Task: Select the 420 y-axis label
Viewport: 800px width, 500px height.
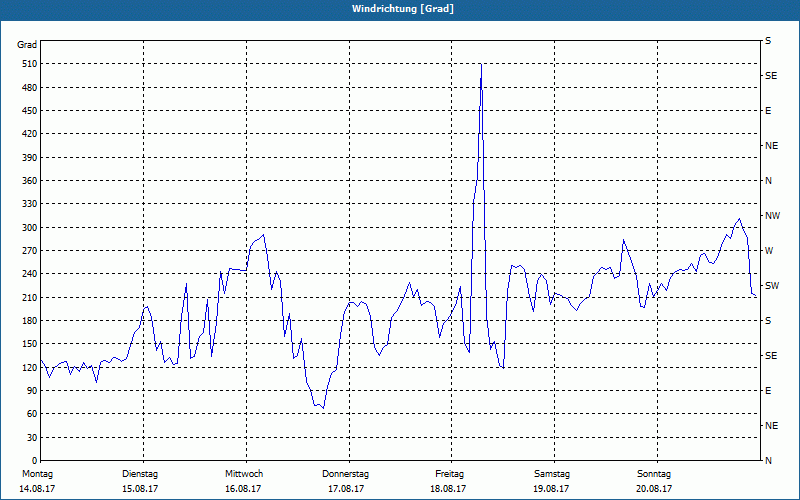Action: pos(30,134)
